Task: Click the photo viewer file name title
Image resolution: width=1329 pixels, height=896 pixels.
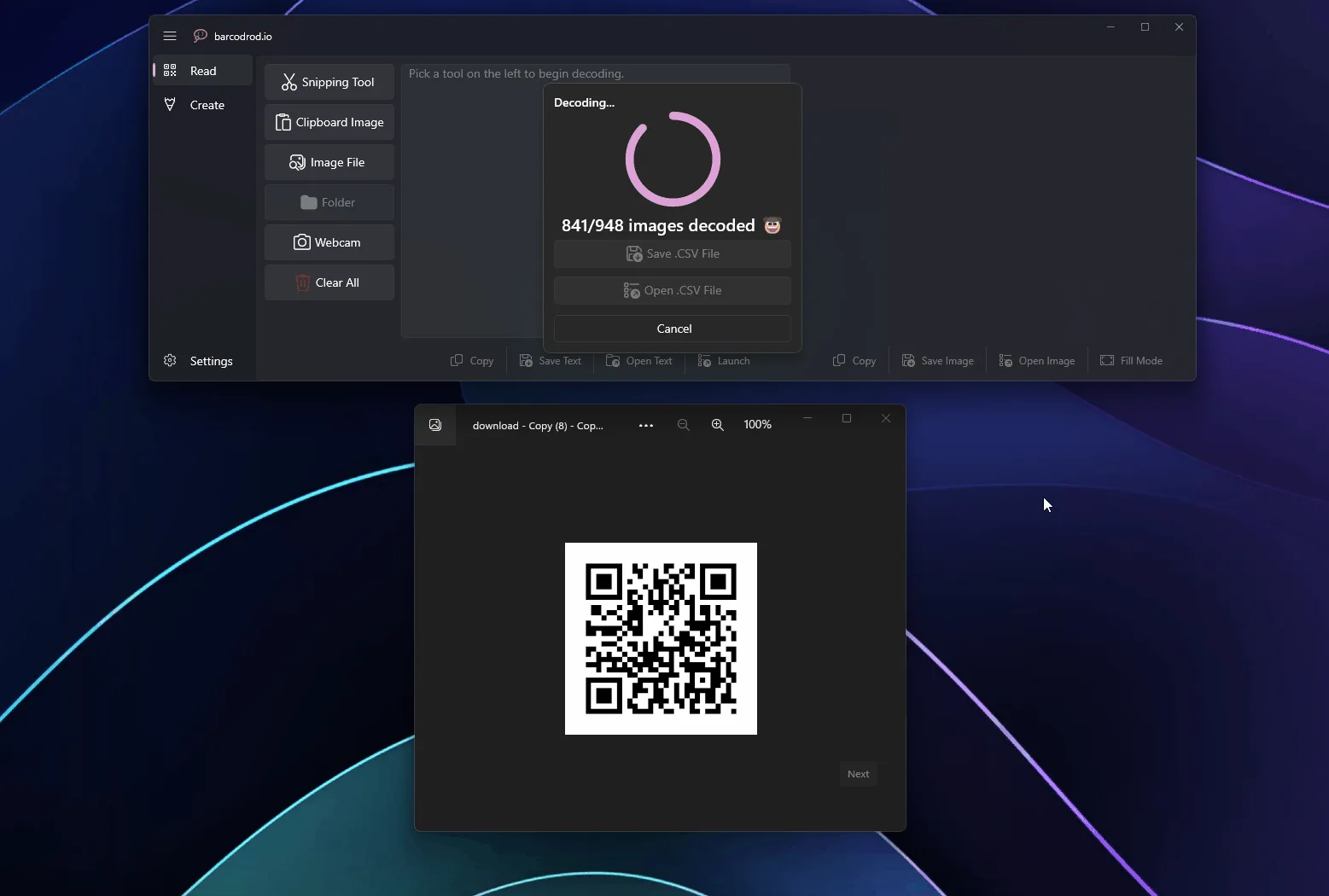Action: pyautogui.click(x=538, y=425)
